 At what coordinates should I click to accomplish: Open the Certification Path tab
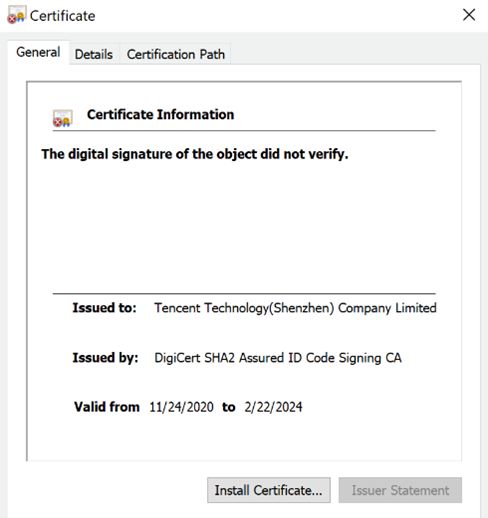176,54
